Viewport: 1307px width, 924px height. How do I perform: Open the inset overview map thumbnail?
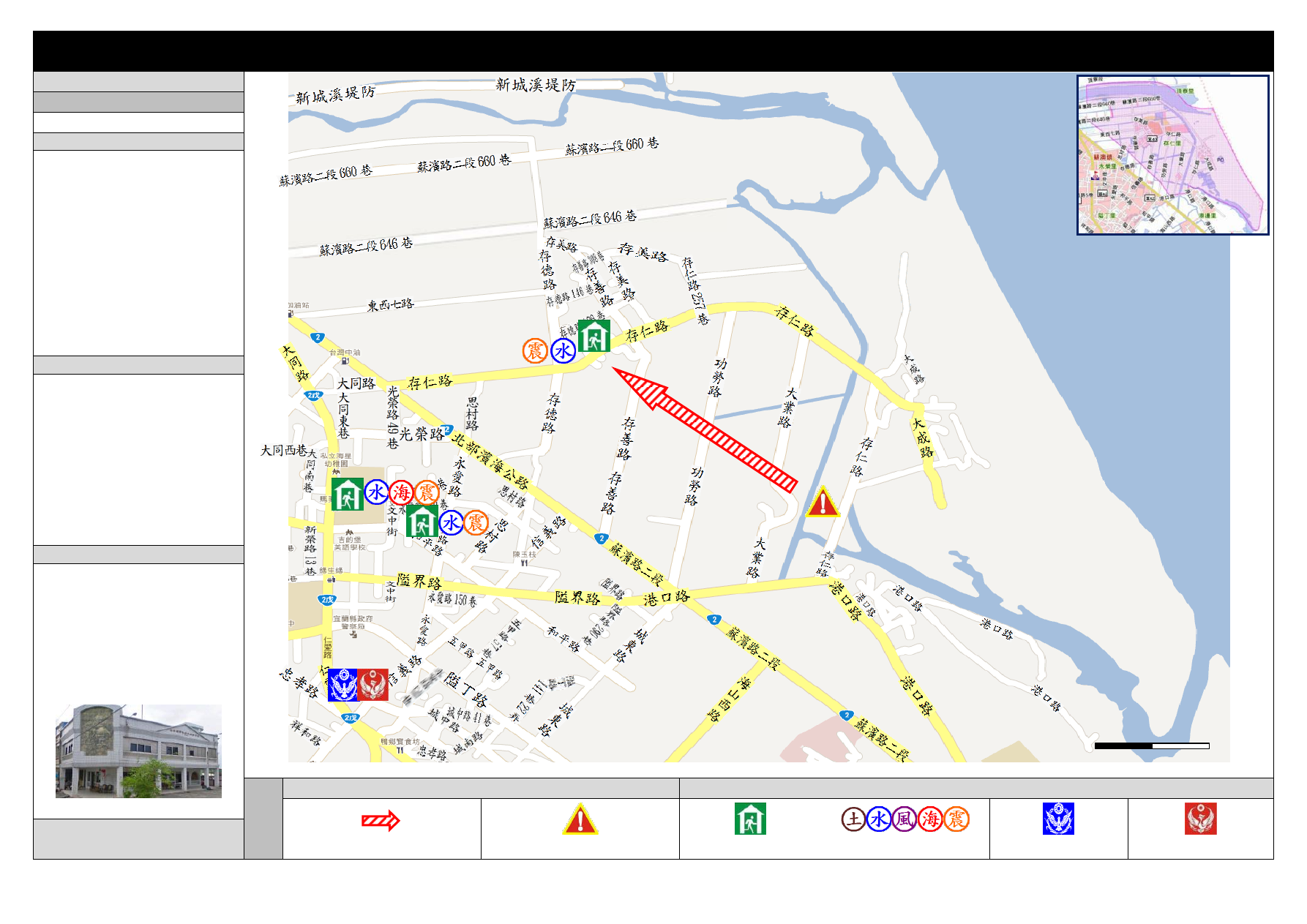1173,155
